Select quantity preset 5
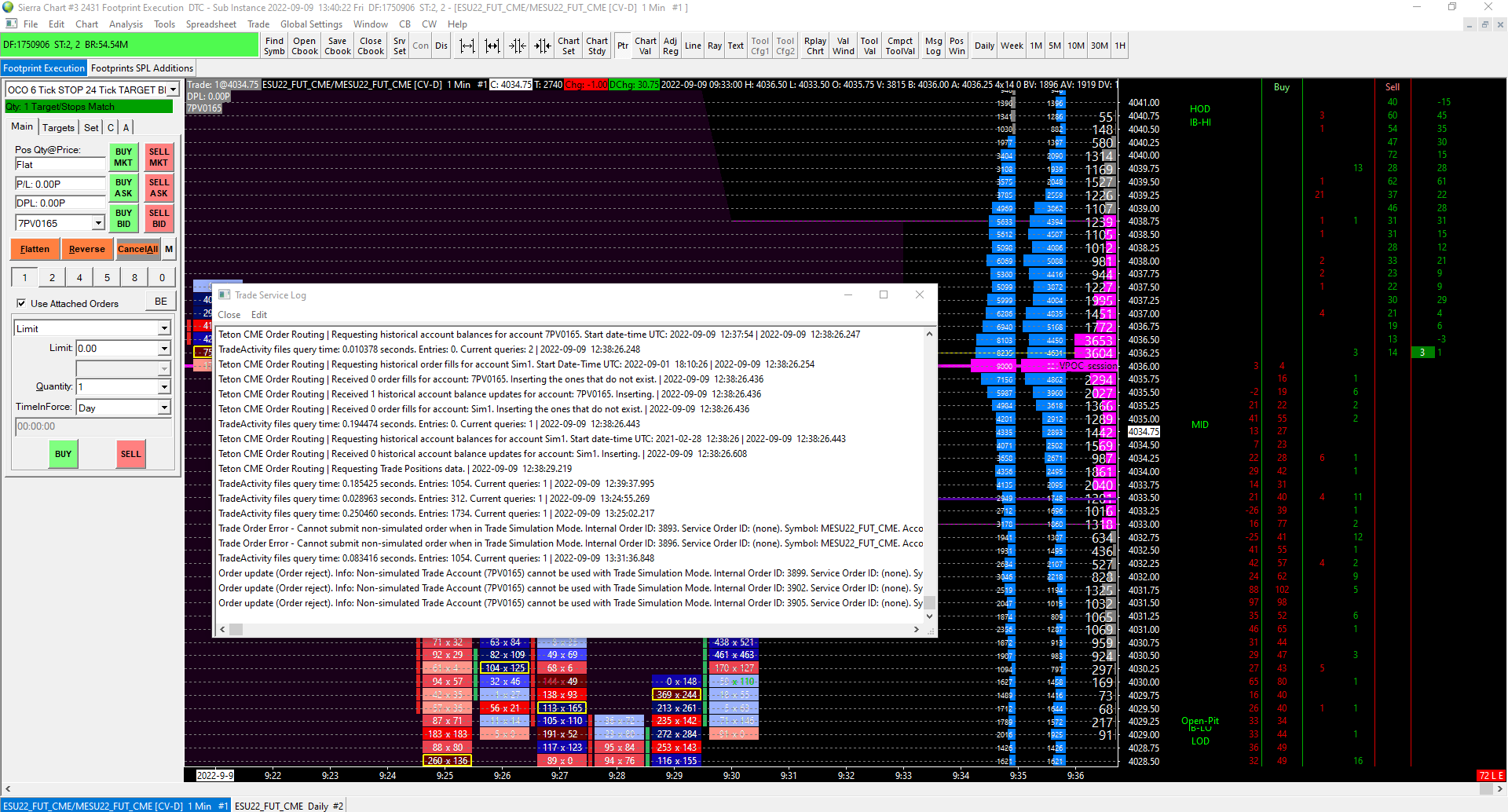The height and width of the screenshot is (812, 1508). point(107,277)
